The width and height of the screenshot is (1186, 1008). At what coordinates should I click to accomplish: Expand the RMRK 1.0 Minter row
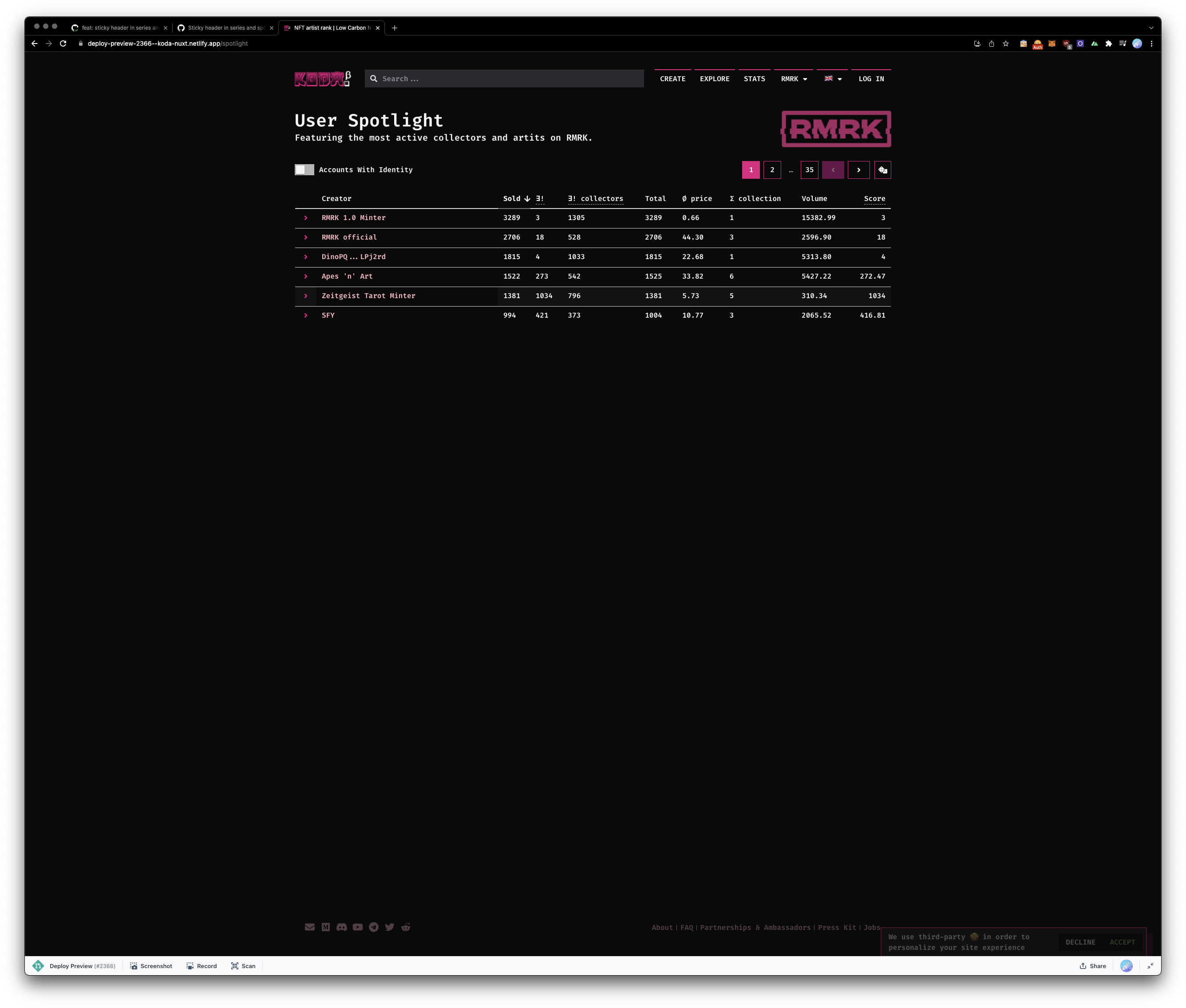click(x=306, y=218)
